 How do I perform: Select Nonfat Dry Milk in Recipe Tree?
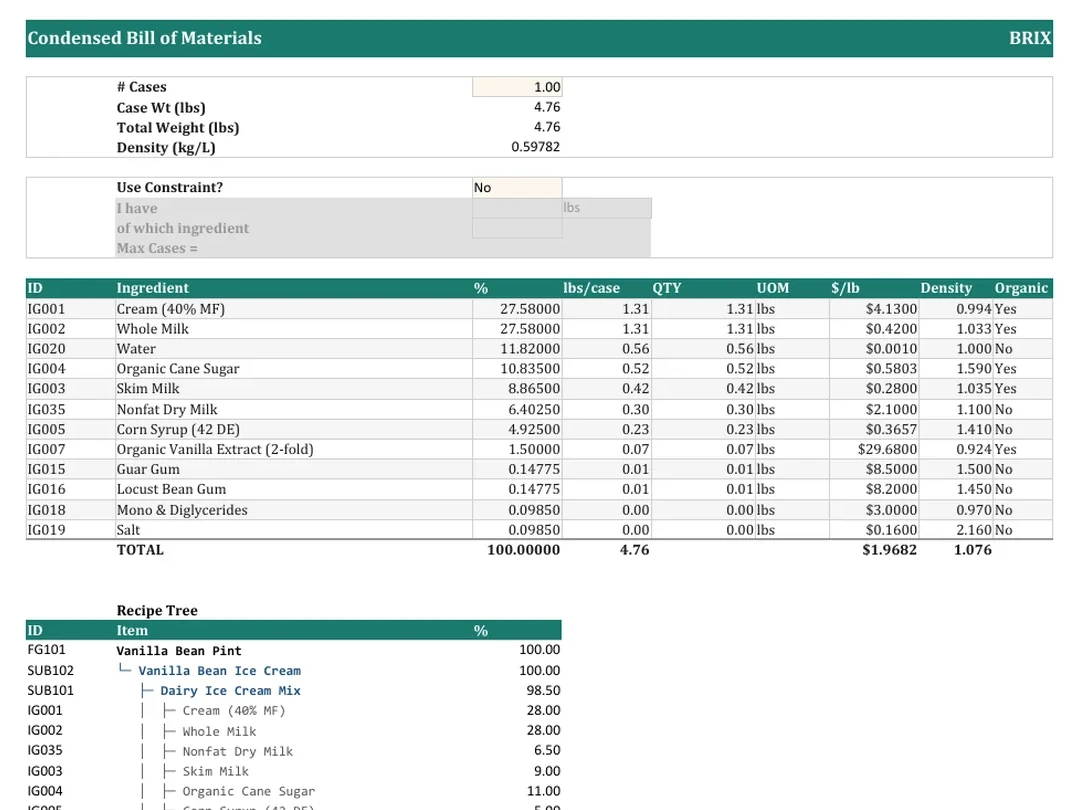pos(238,751)
